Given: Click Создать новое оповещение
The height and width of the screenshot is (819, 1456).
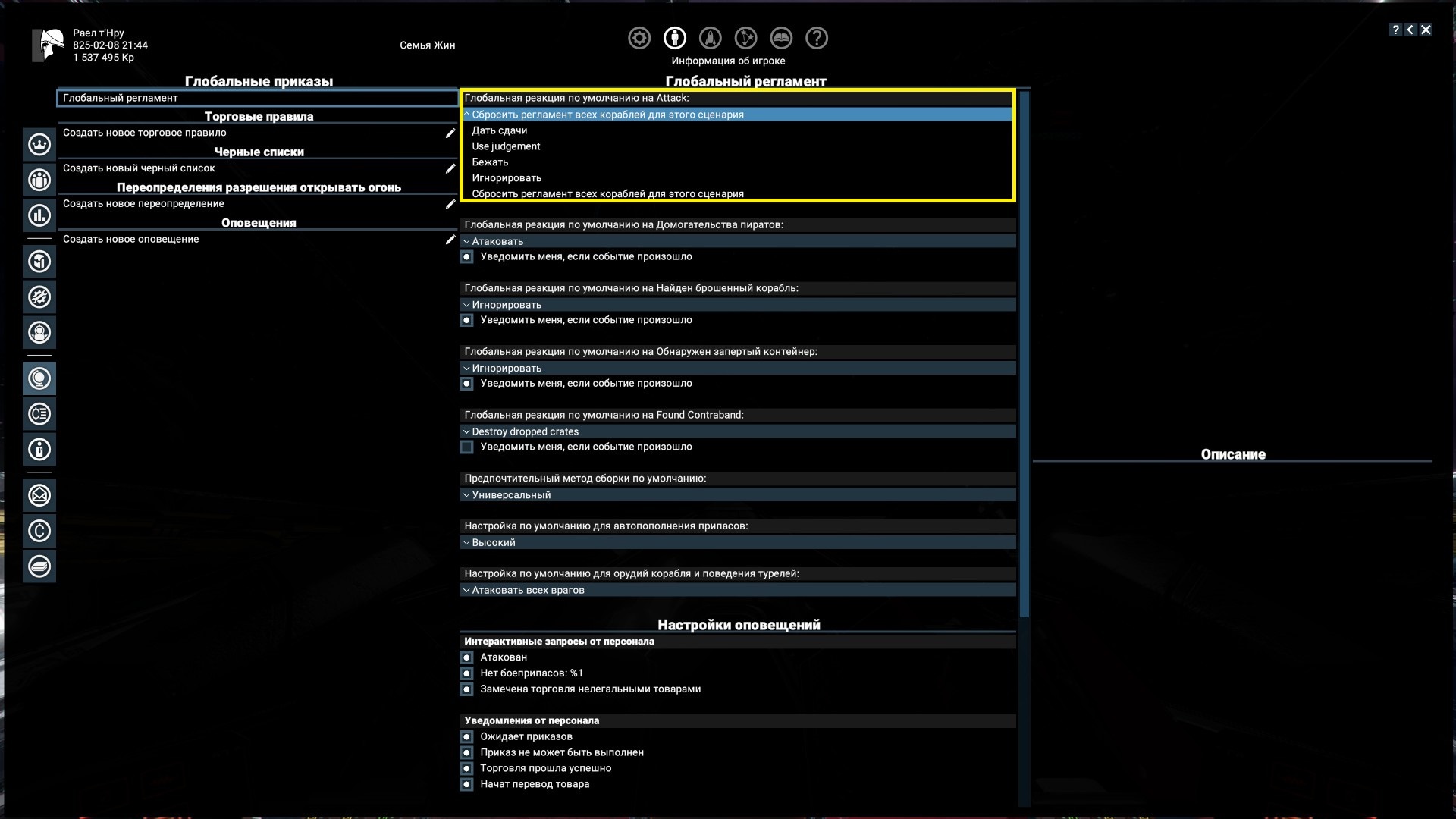Looking at the screenshot, I should [130, 240].
